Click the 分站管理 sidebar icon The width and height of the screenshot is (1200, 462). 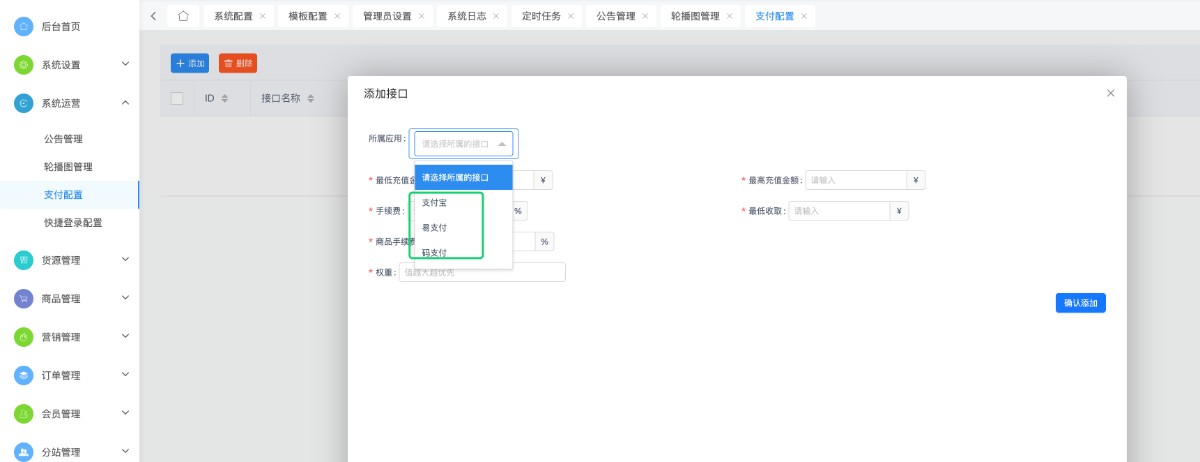24,451
